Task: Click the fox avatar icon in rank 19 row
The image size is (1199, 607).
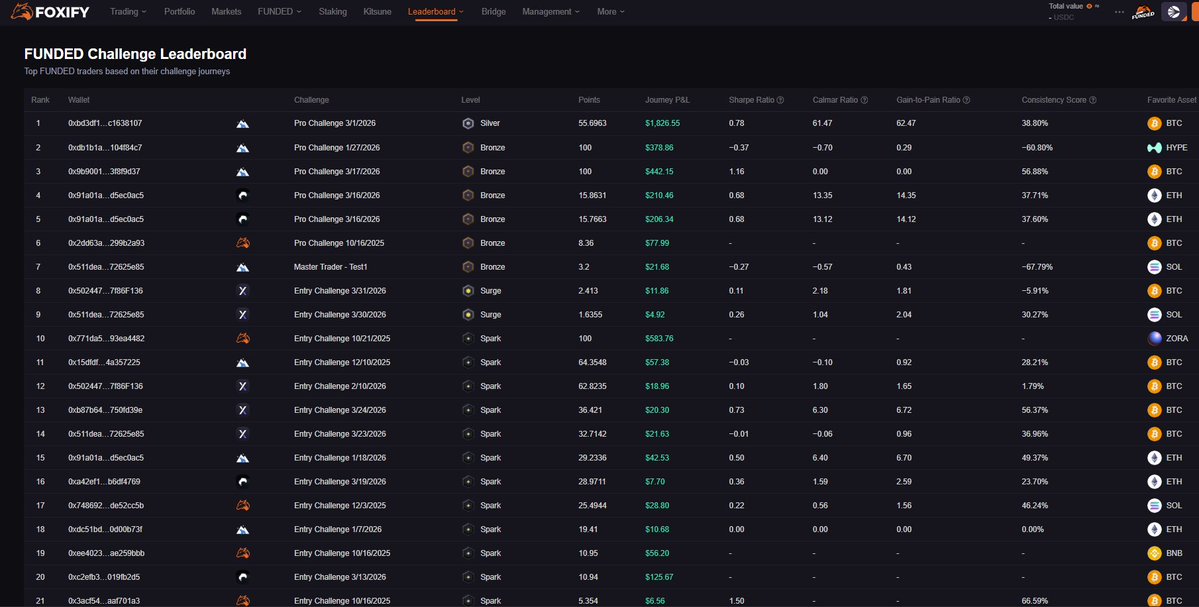Action: 242,553
